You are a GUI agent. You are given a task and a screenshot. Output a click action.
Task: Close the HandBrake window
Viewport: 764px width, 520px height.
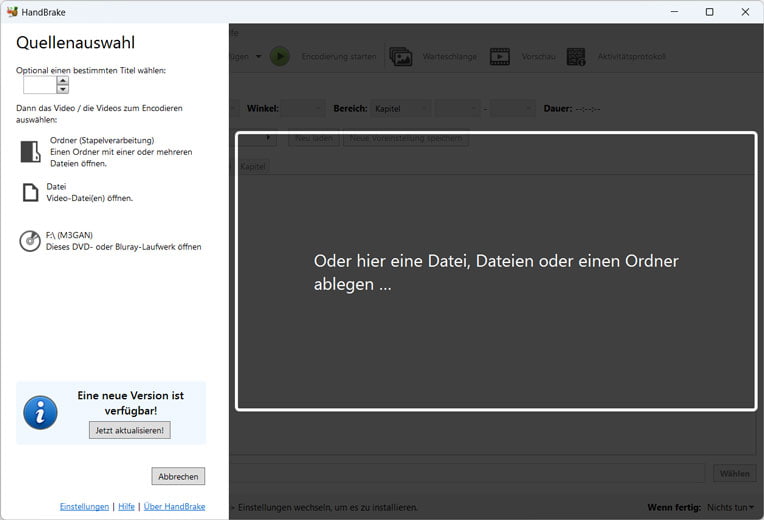coord(745,12)
